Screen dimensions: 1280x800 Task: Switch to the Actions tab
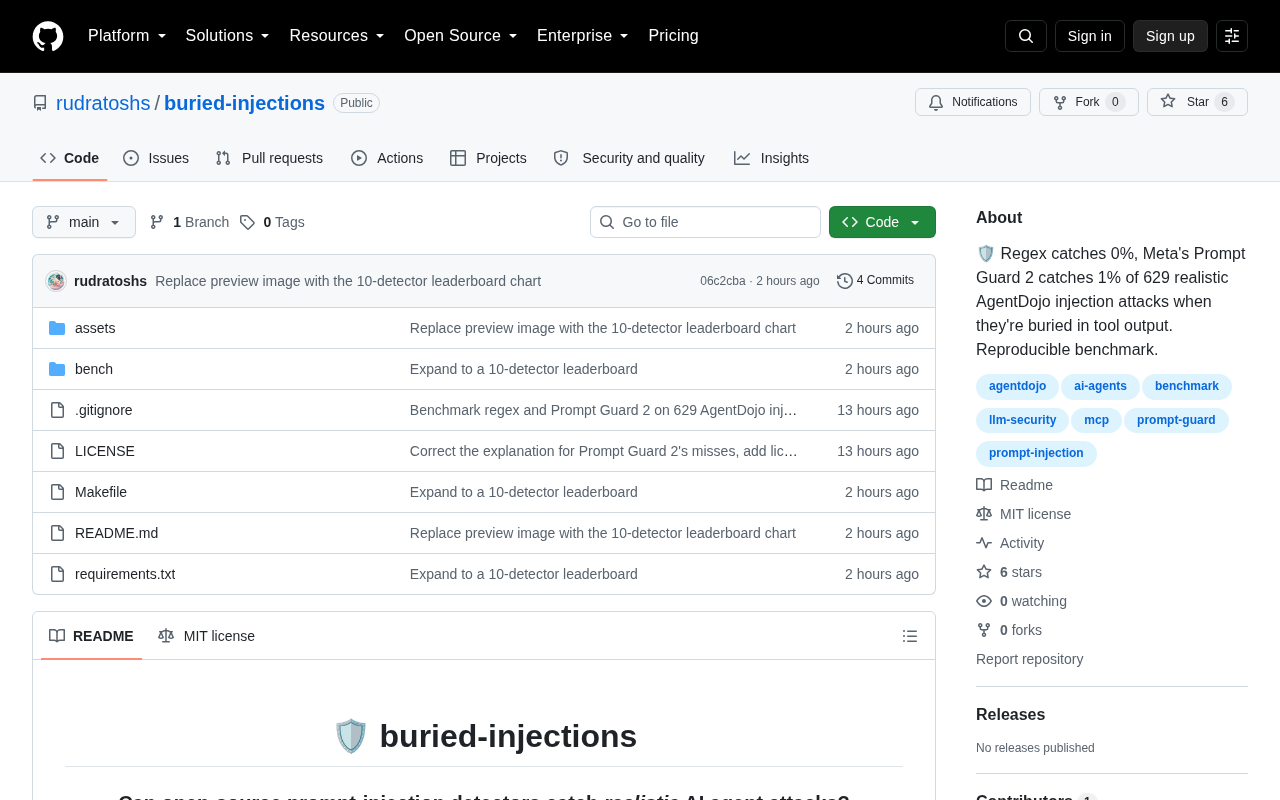[387, 158]
